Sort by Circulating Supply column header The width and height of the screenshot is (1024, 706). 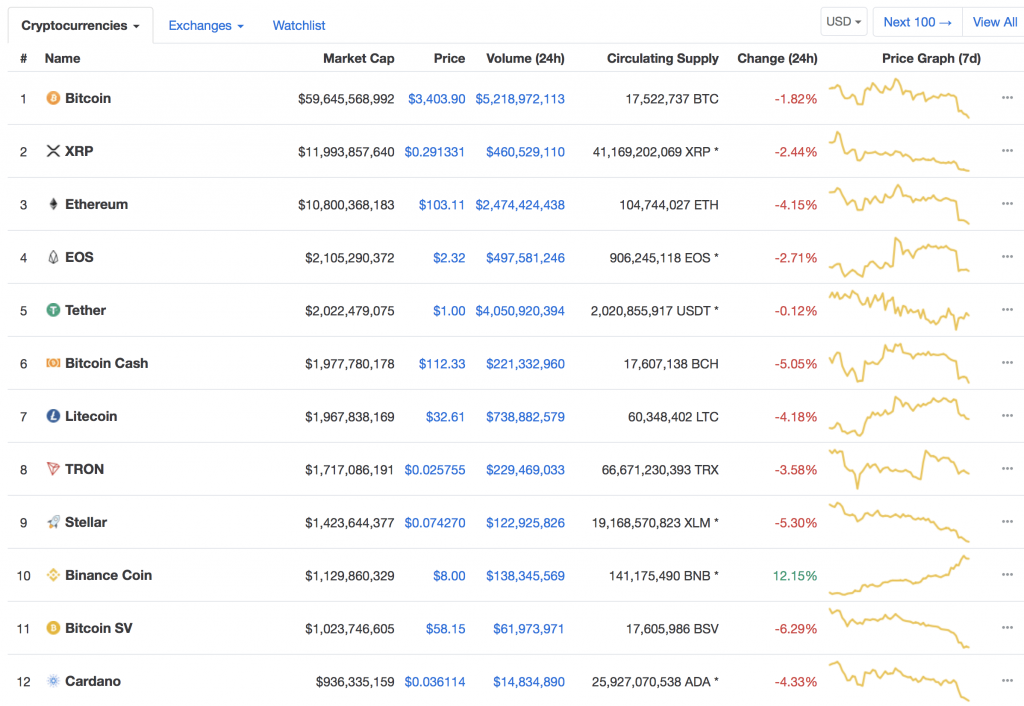pos(663,58)
